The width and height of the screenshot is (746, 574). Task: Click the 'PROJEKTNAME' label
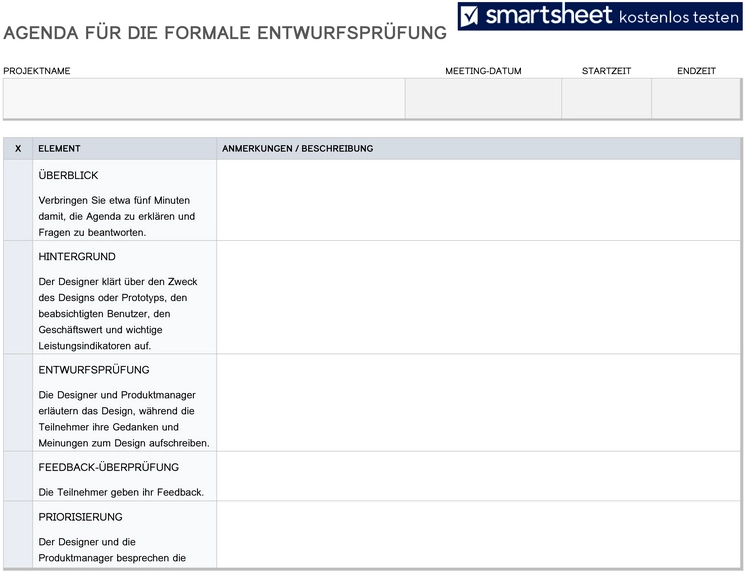37,71
